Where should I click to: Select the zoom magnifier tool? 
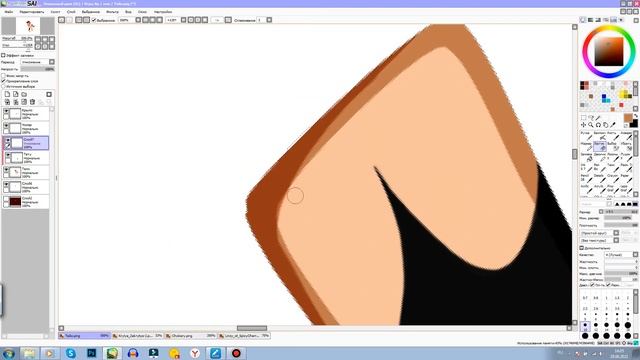591,125
